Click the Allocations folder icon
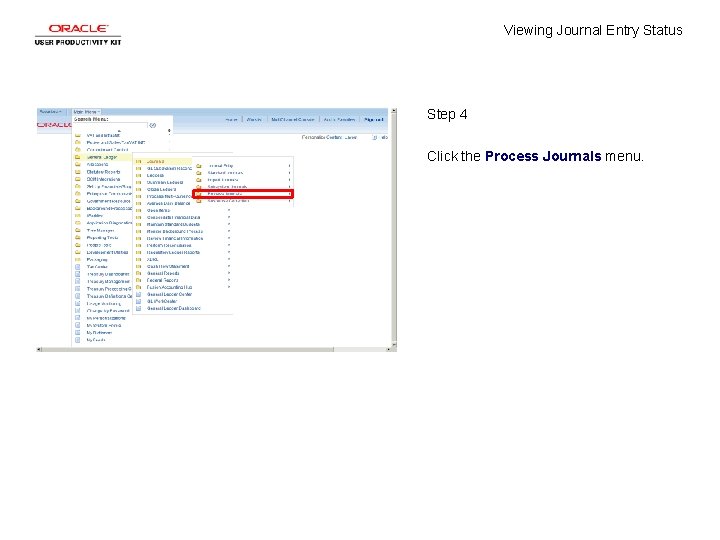The height and width of the screenshot is (540, 720). coord(78,164)
